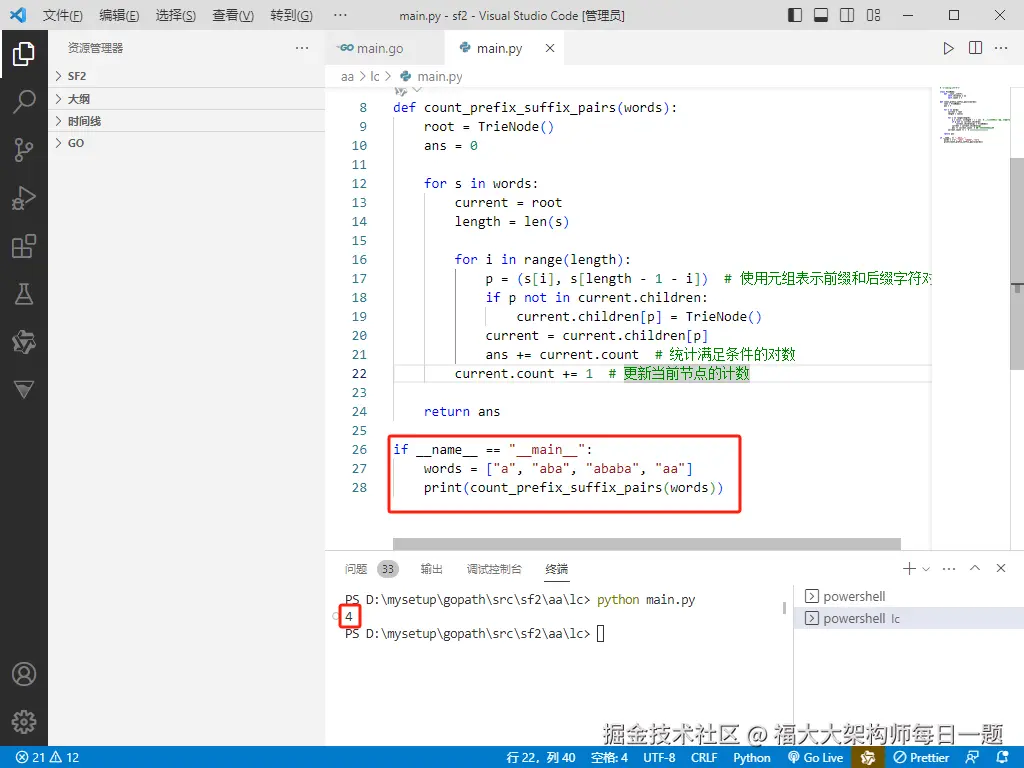Open explorer panel more actions ellipsis
The height and width of the screenshot is (768, 1024).
(x=302, y=48)
